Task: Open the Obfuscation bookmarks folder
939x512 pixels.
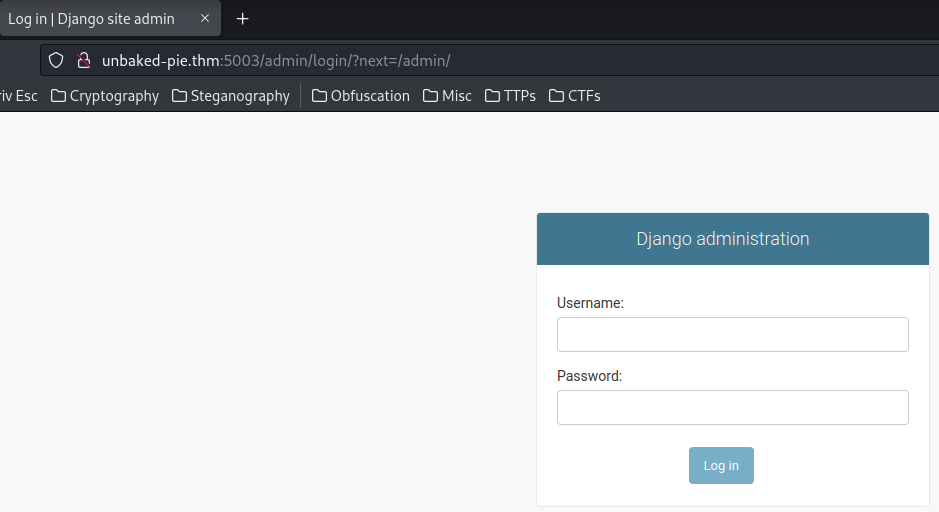Action: tap(361, 96)
